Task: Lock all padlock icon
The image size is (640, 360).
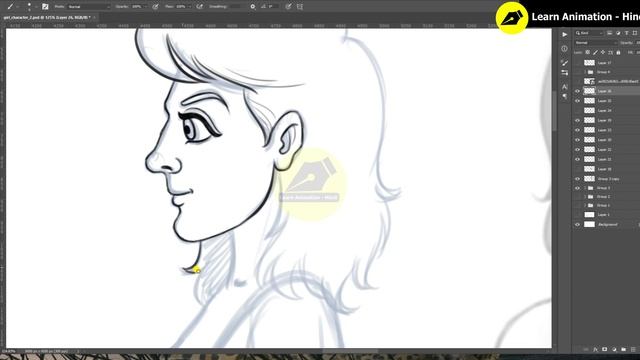Action: pos(618,53)
